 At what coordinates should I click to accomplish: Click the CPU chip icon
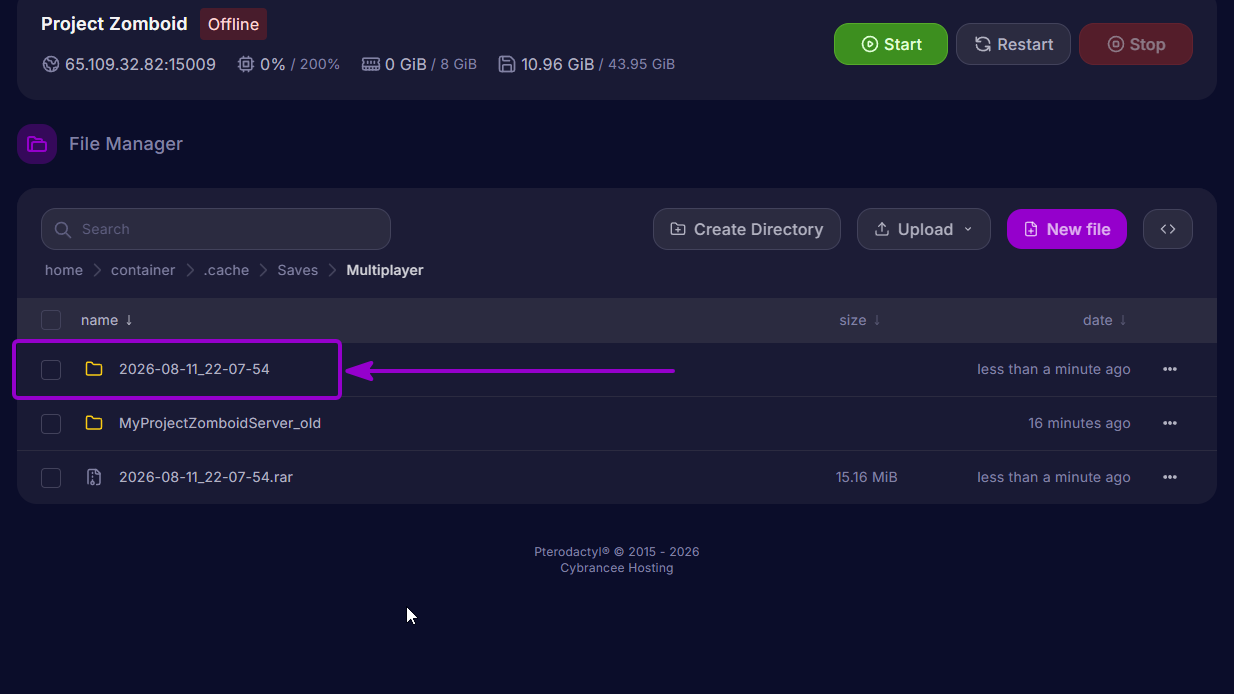click(x=246, y=64)
